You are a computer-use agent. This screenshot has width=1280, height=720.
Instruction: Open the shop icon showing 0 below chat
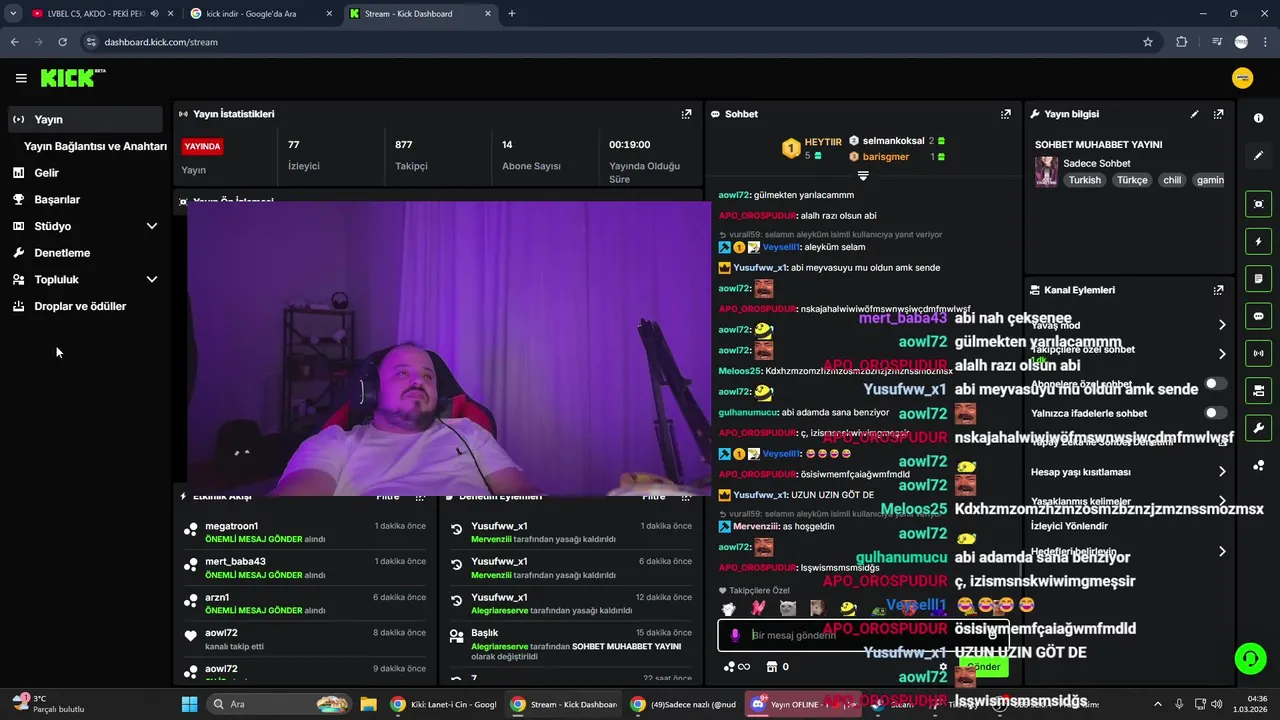coord(777,666)
